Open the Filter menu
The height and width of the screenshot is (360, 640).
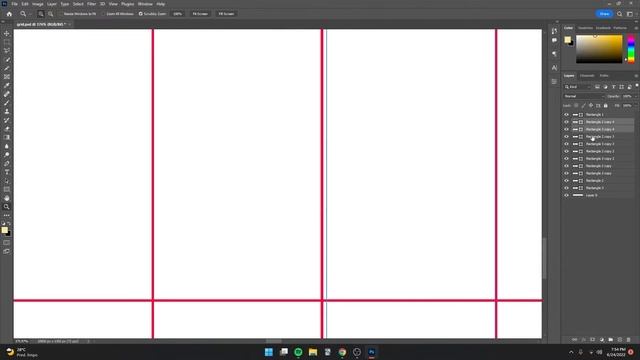pos(91,4)
